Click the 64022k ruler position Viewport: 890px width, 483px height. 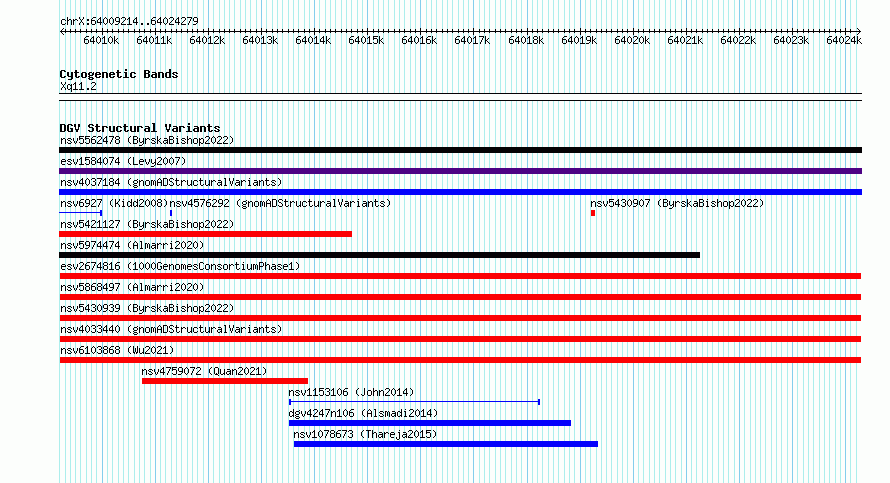[x=738, y=40]
